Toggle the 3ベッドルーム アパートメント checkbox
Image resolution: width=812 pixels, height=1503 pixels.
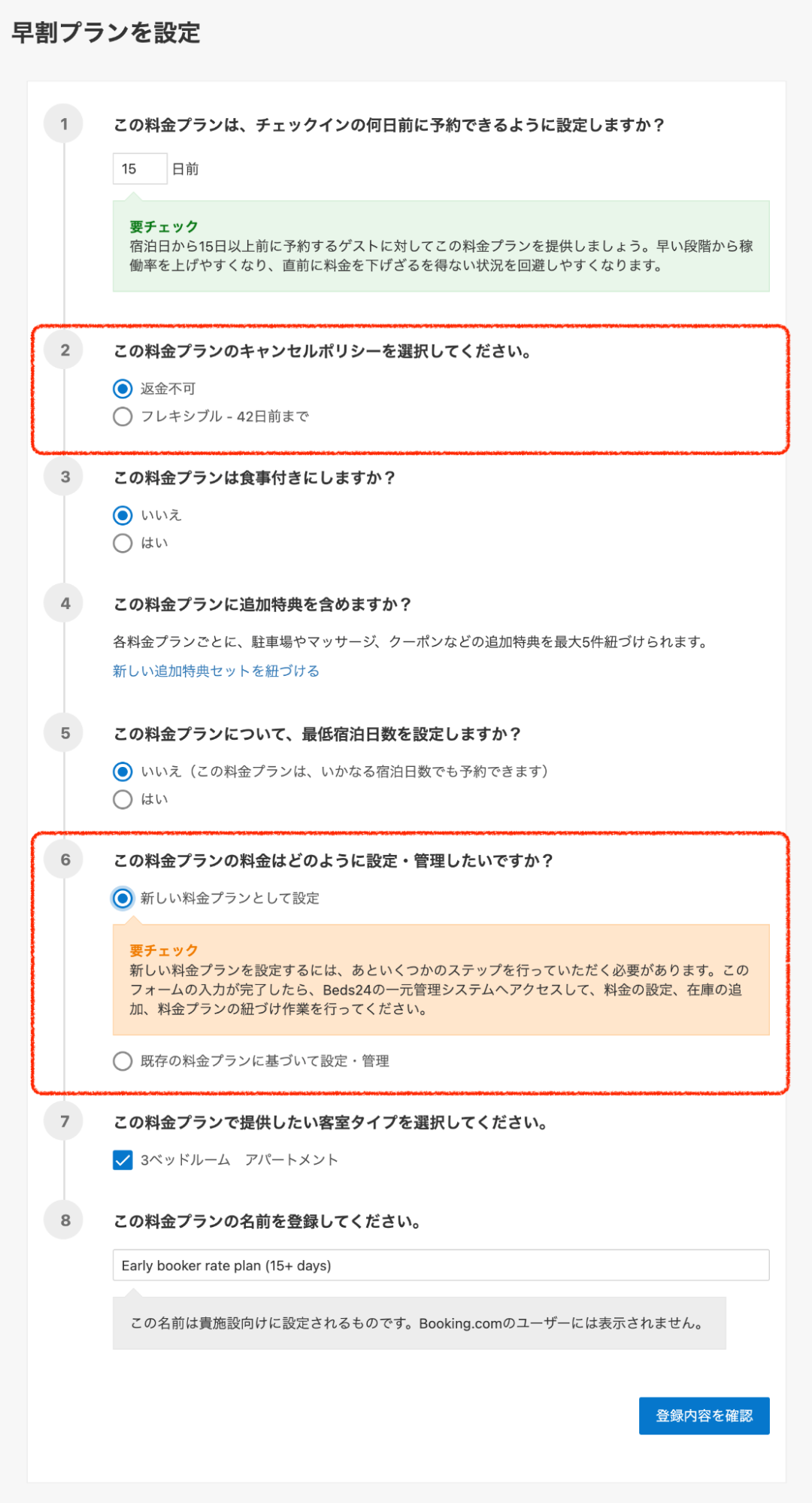(123, 1160)
